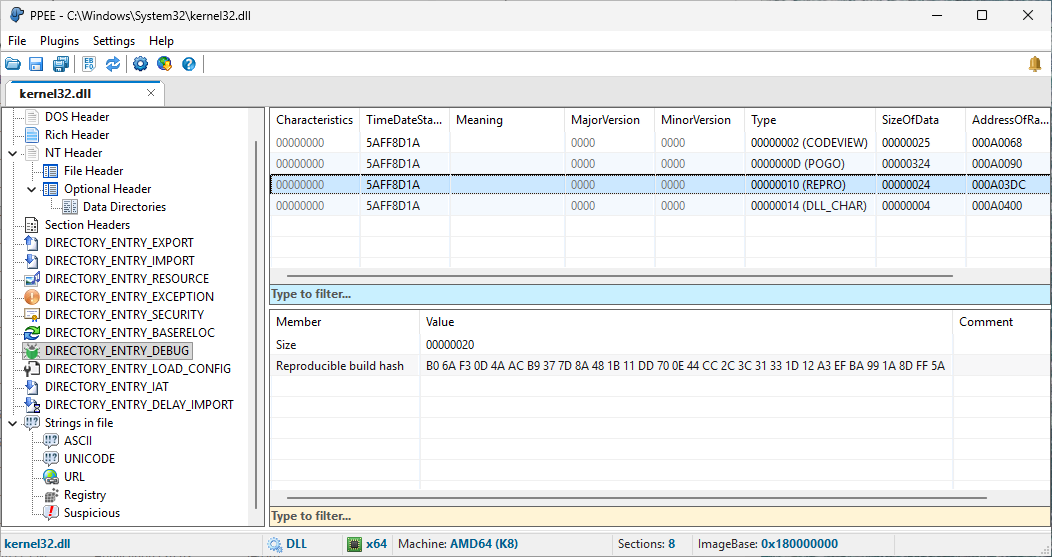Open ASCII strings list
The height and width of the screenshot is (557, 1052).
point(78,441)
